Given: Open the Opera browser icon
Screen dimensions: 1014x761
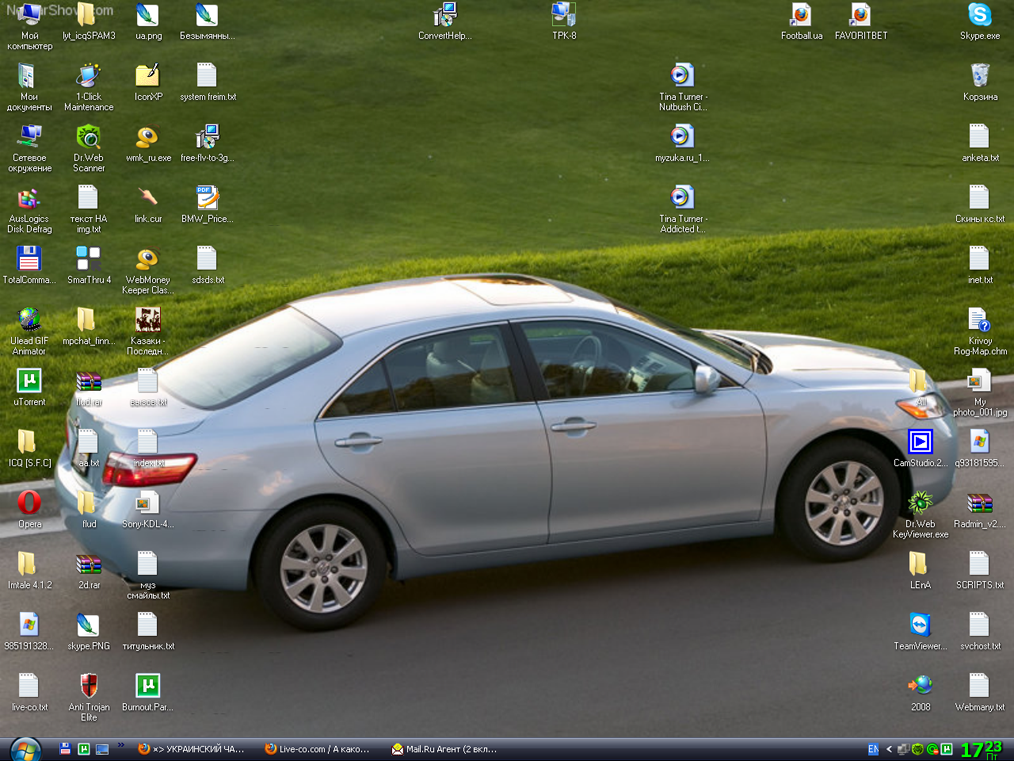Looking at the screenshot, I should click(29, 503).
